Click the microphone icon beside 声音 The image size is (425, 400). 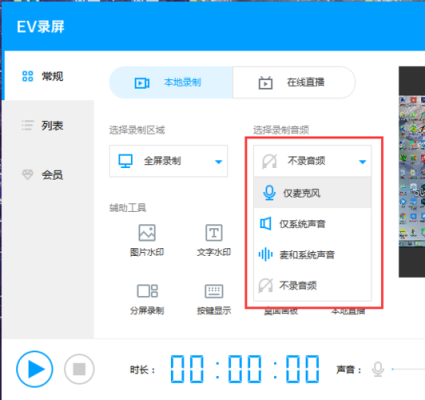coord(378,369)
